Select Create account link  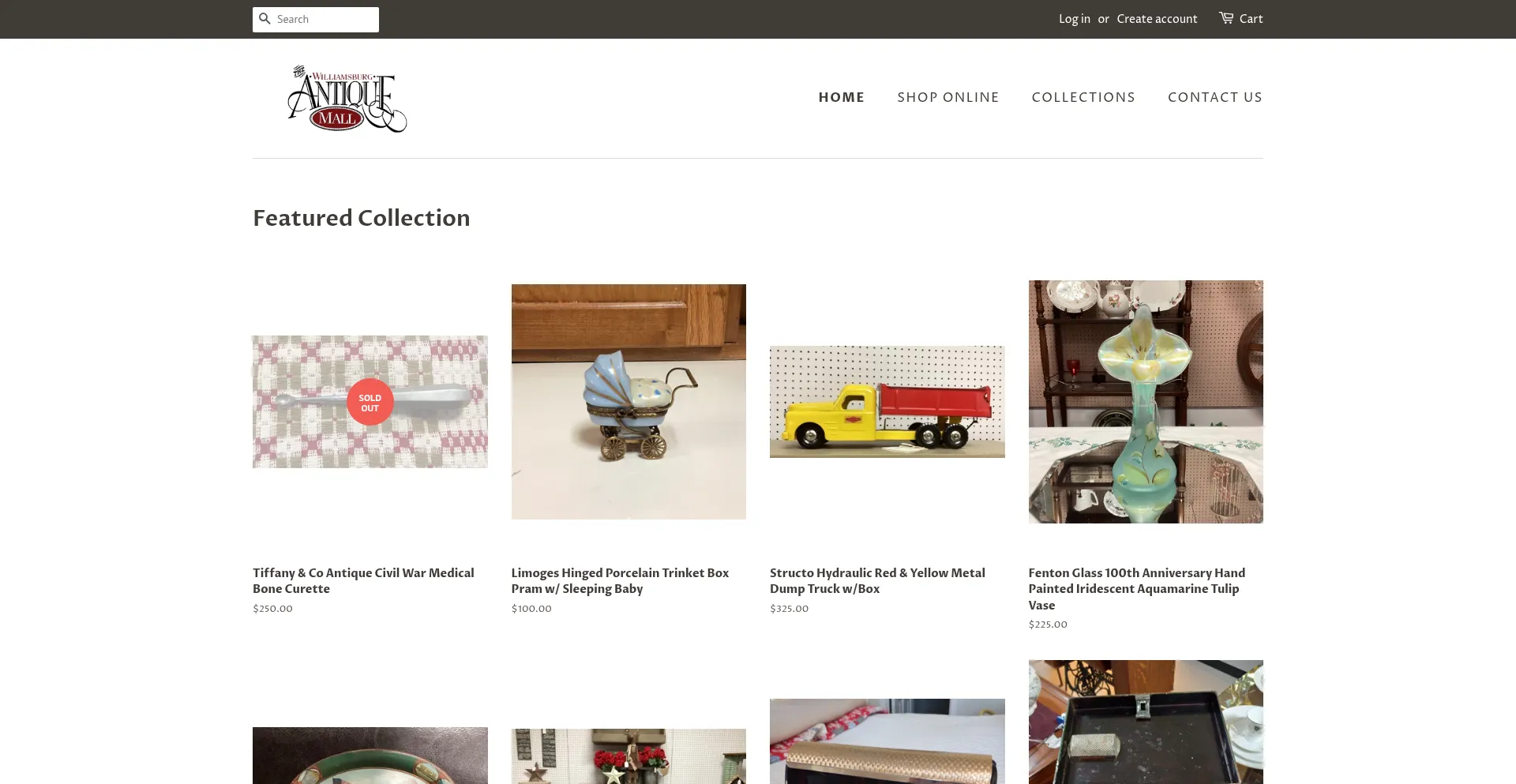pos(1157,19)
